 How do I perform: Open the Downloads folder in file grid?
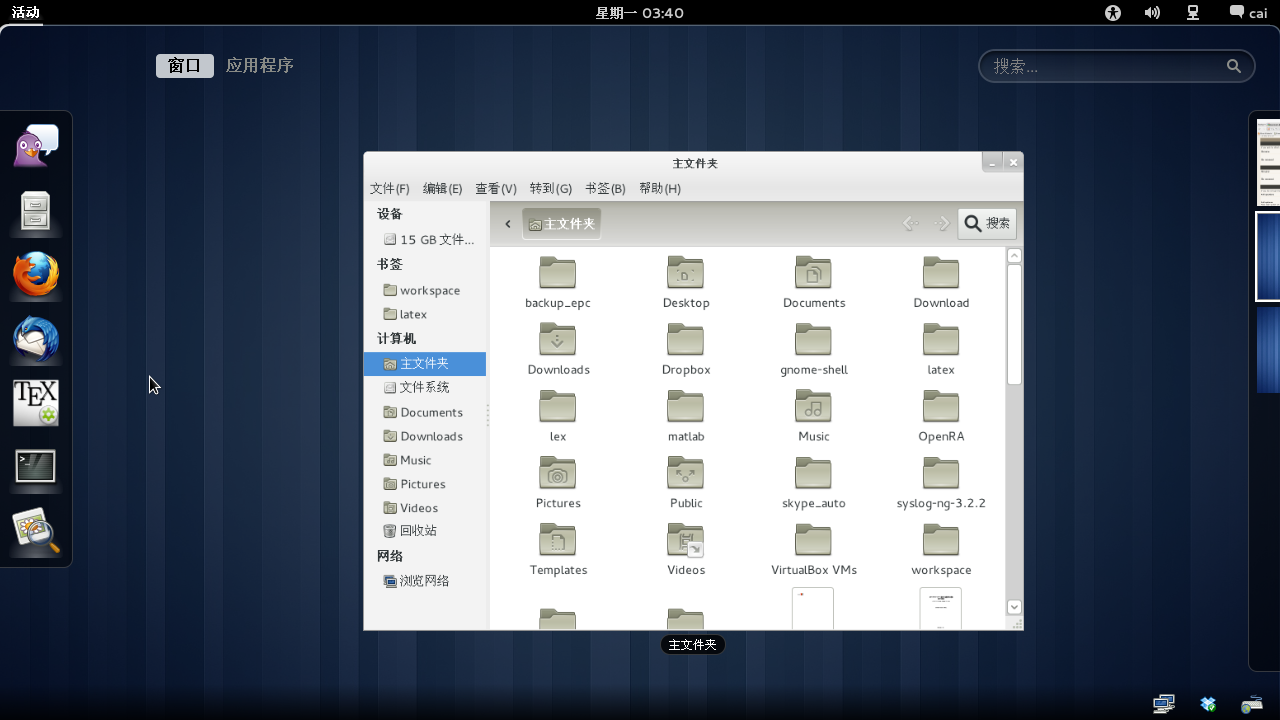(558, 350)
